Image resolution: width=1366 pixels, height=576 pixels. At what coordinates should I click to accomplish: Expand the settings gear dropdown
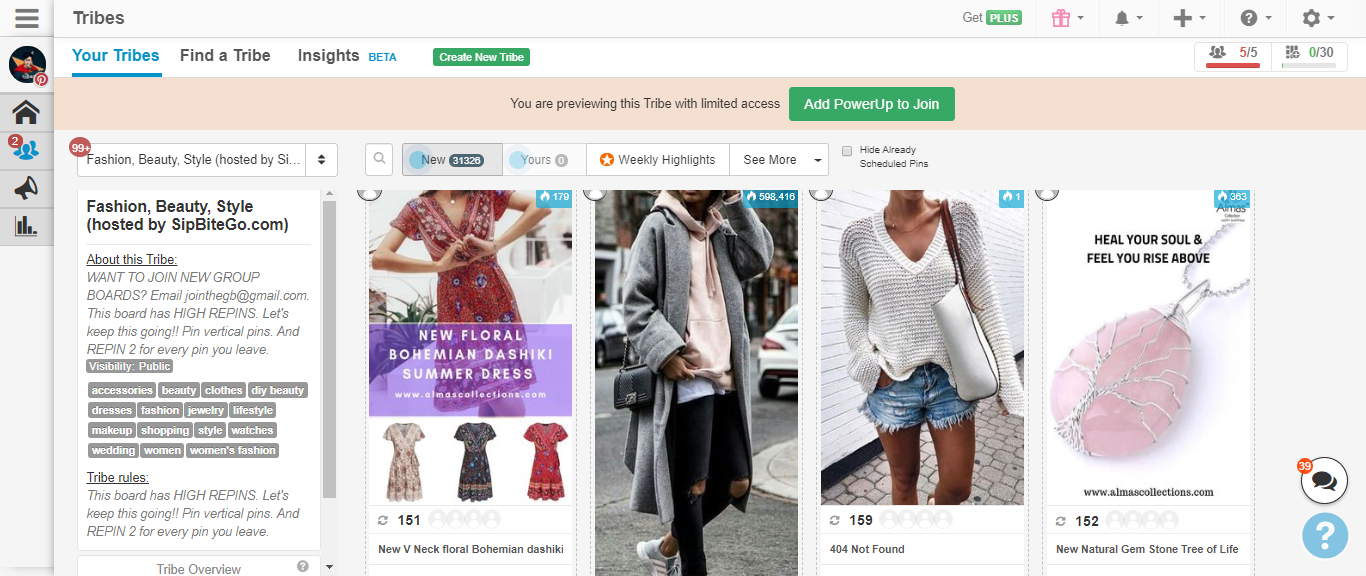click(1318, 18)
